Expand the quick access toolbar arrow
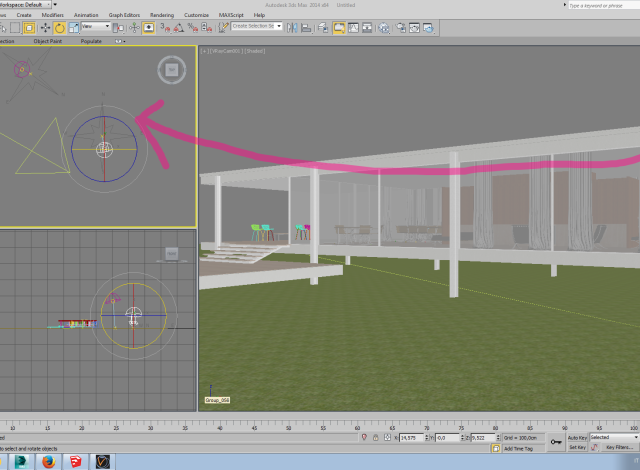This screenshot has width=640, height=470. (55, 4)
